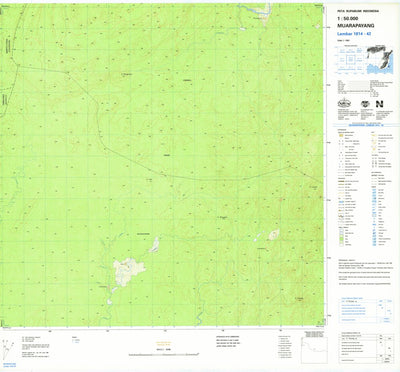Click the blue banner line below the logos
The height and width of the screenshot is (372, 400).
pos(366,125)
